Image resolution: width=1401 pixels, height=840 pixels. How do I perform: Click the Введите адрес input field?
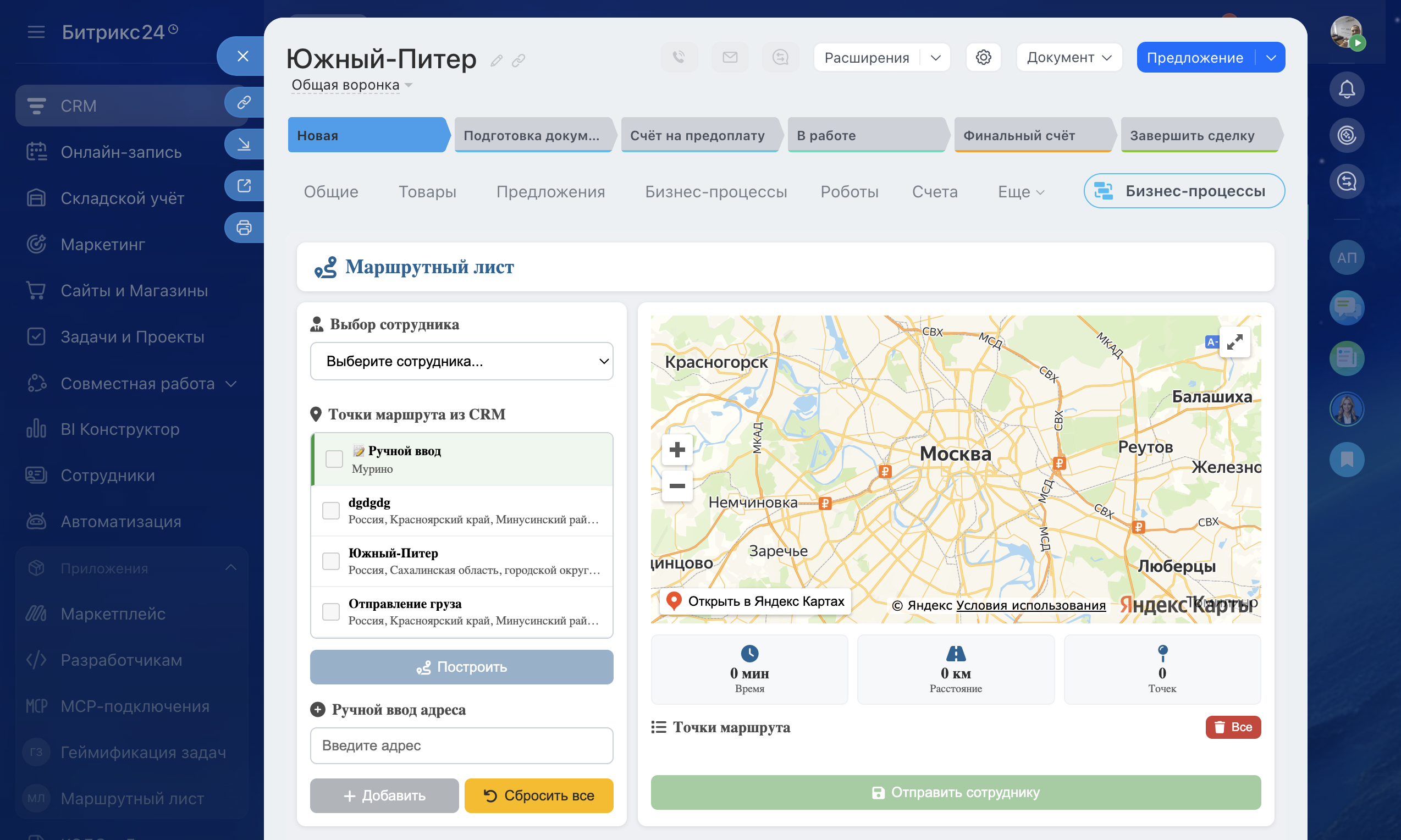[x=461, y=745]
